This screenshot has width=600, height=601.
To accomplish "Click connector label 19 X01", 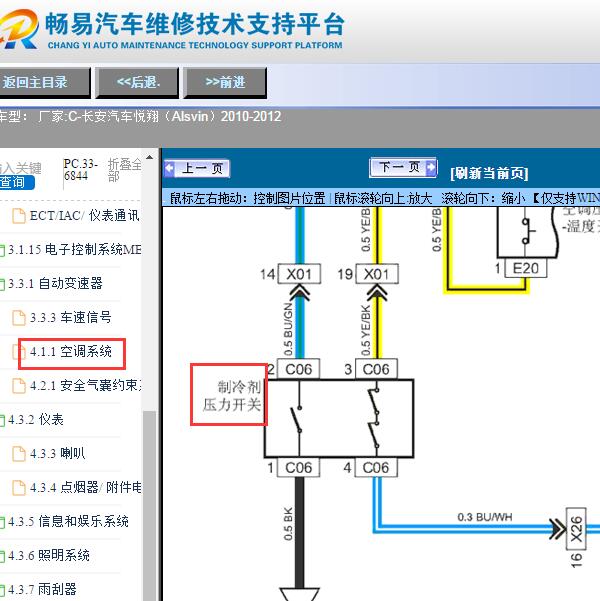I will [x=368, y=274].
